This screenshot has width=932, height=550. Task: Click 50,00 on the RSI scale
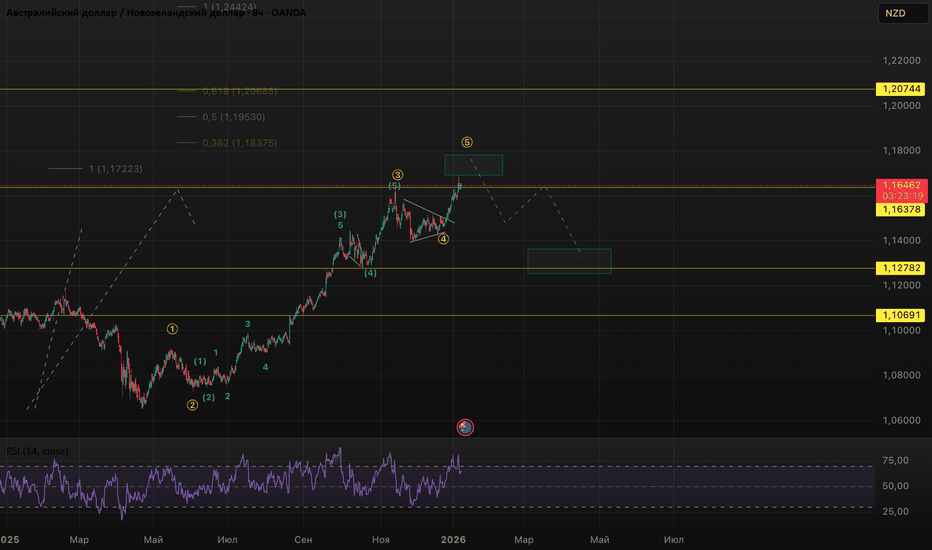[x=895, y=486]
